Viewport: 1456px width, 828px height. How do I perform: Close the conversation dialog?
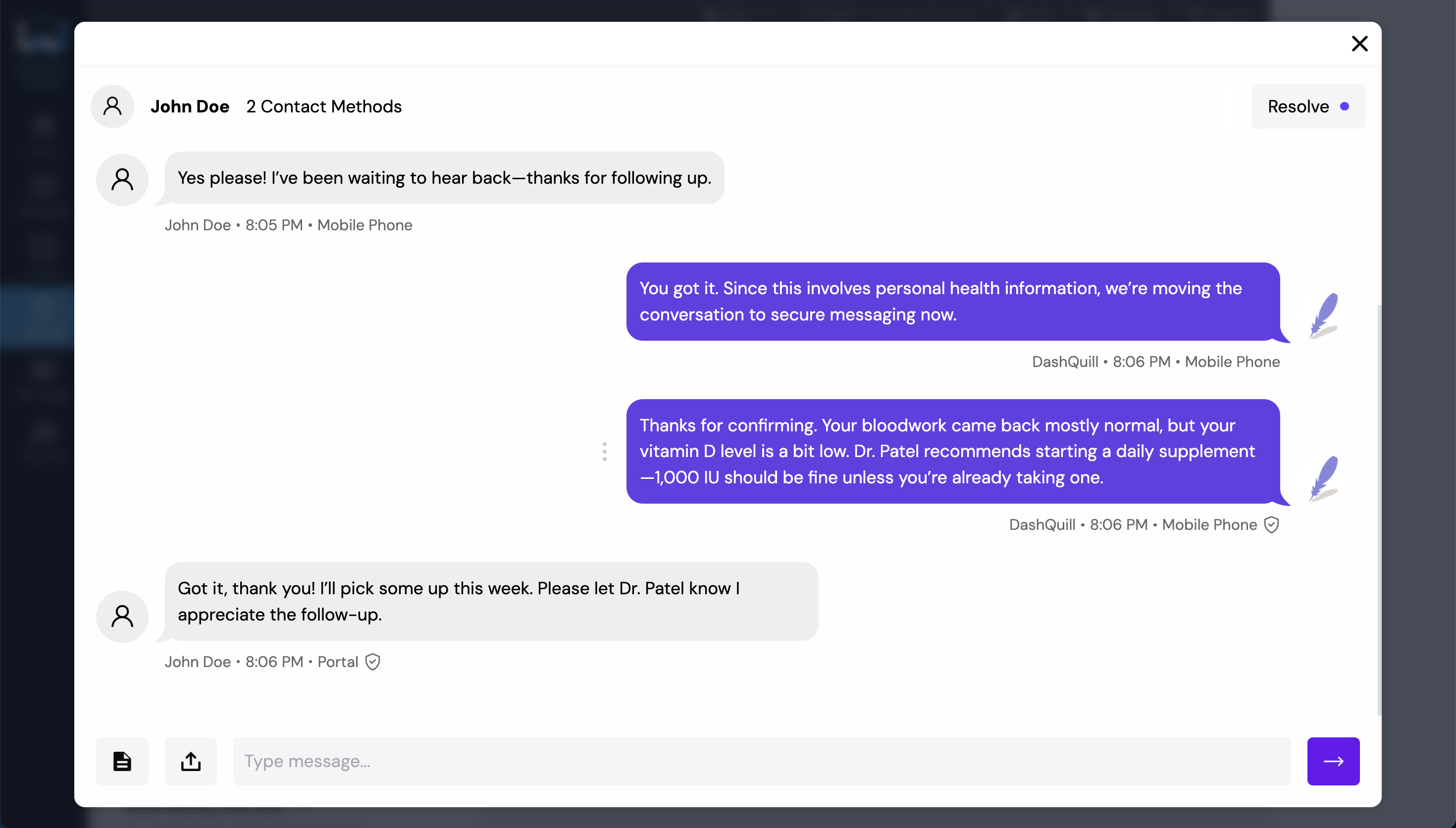pos(1359,44)
